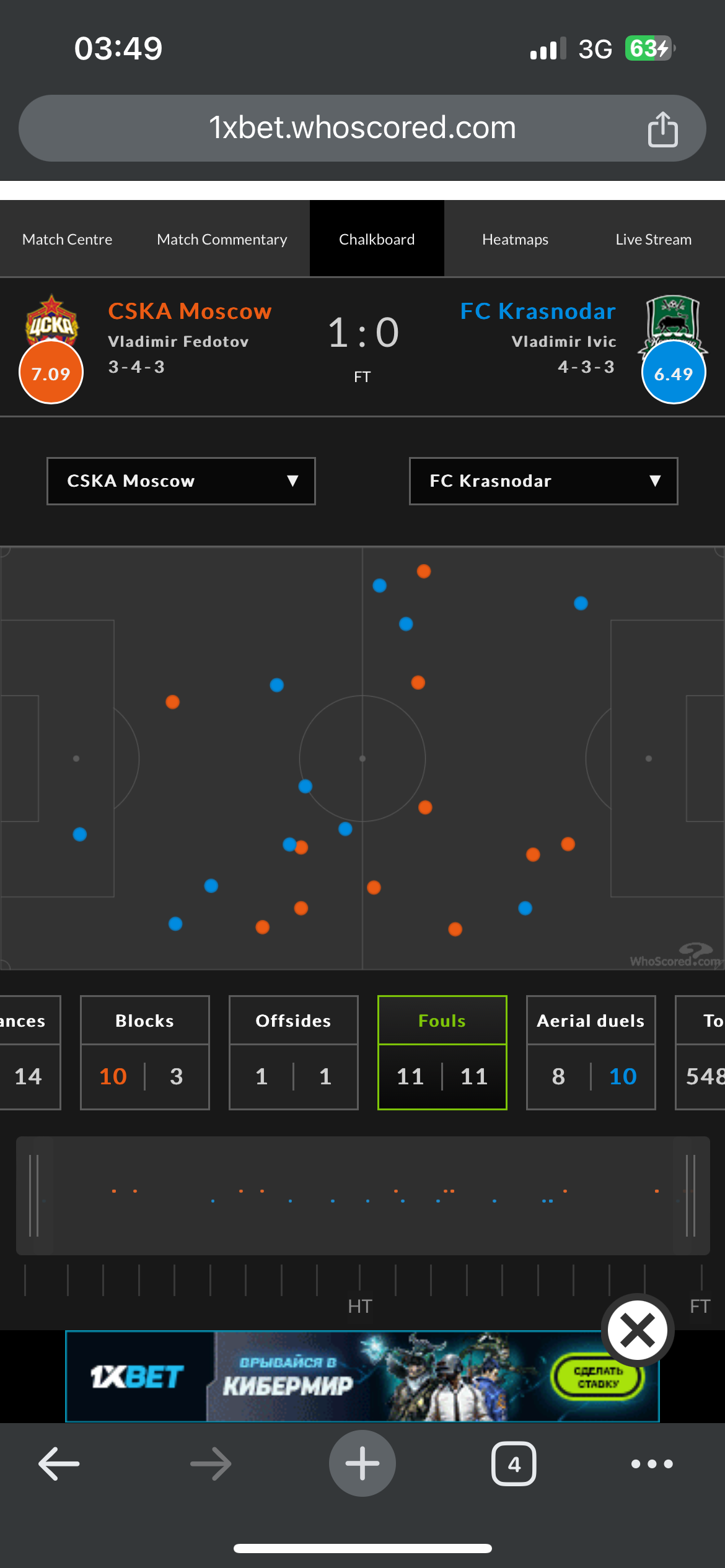Click the left timeline range handle
Viewport: 725px width, 1568px height.
(34, 1195)
